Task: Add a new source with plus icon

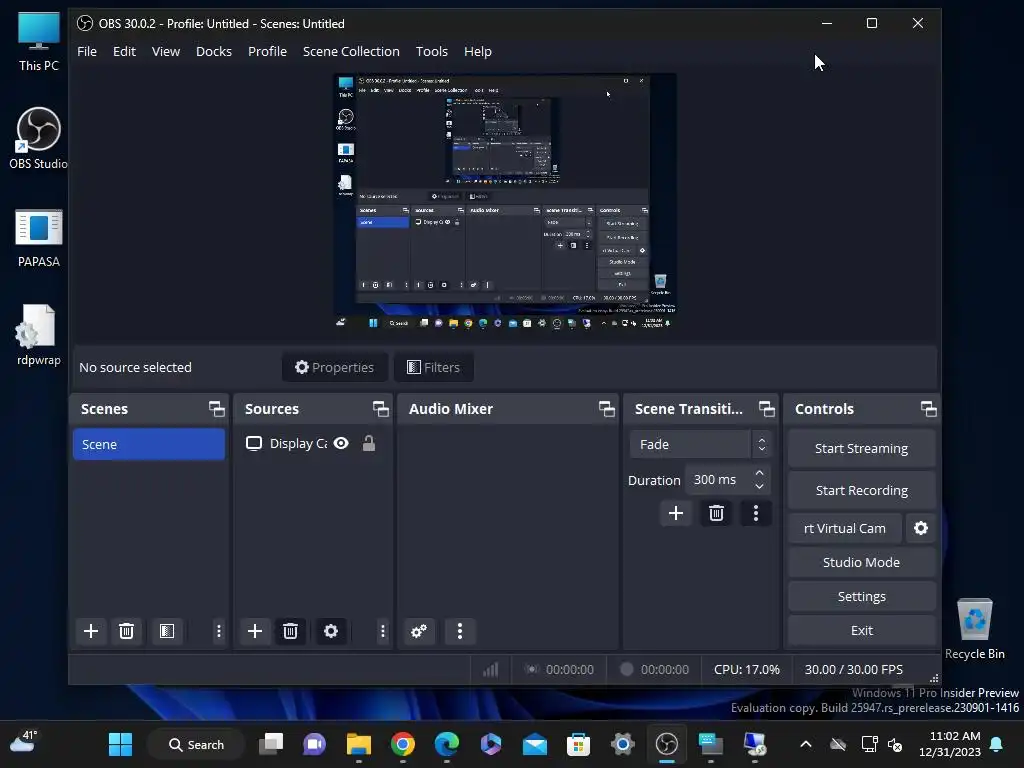Action: (x=255, y=631)
